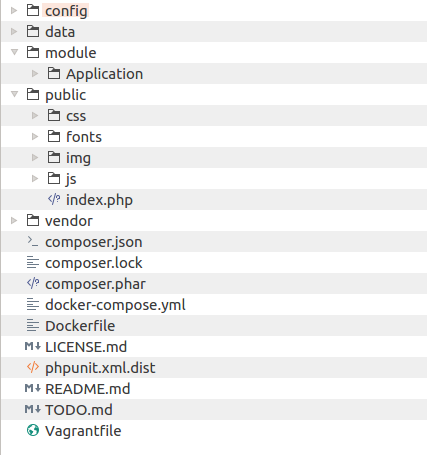Click the orange XML icon of phpunit.xml.dist
This screenshot has width=427, height=455.
pos(33,367)
